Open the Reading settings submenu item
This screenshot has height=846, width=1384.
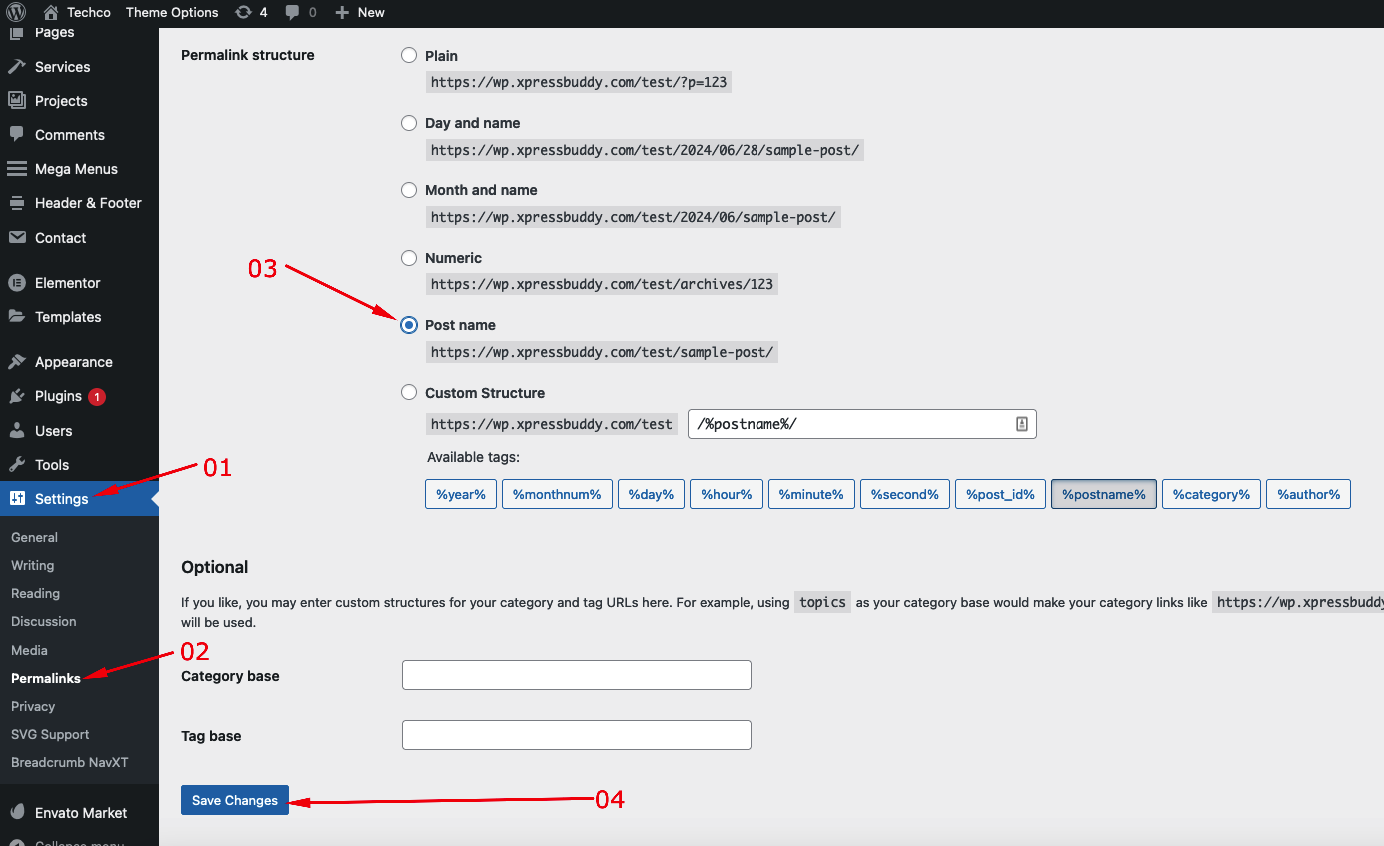click(35, 593)
